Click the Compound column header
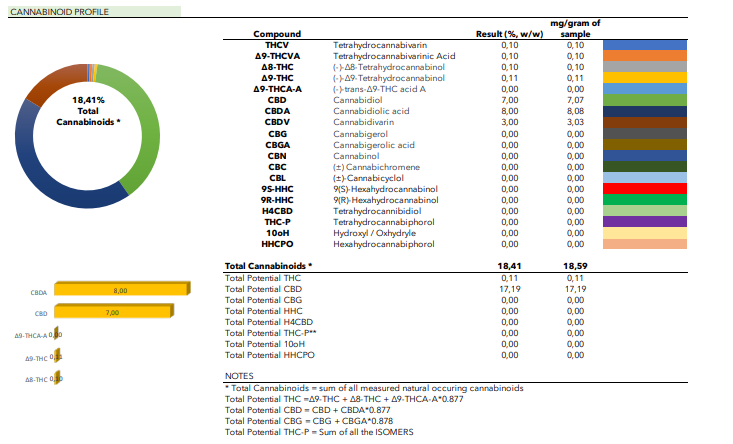The width and height of the screenshot is (733, 444). (278, 34)
